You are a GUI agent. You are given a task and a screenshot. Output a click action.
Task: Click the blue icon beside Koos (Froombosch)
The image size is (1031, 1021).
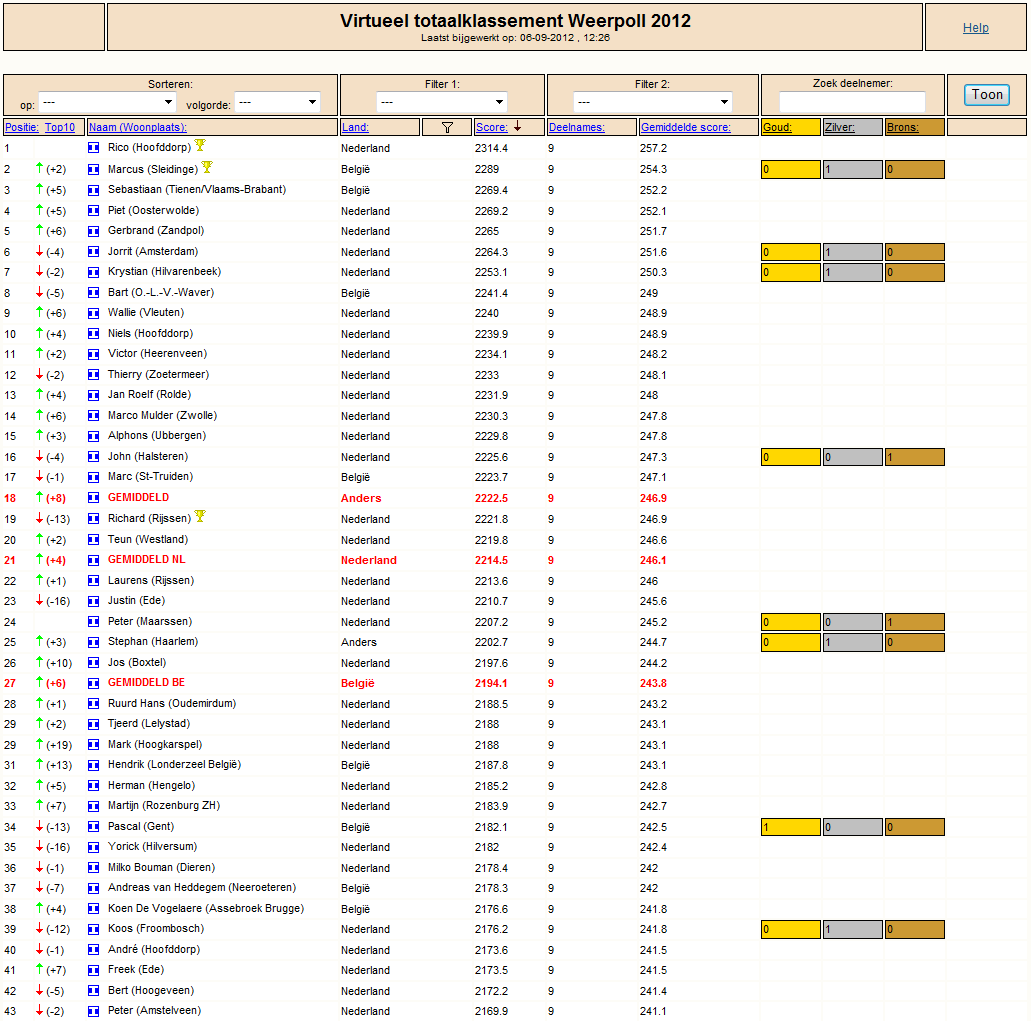coord(93,929)
